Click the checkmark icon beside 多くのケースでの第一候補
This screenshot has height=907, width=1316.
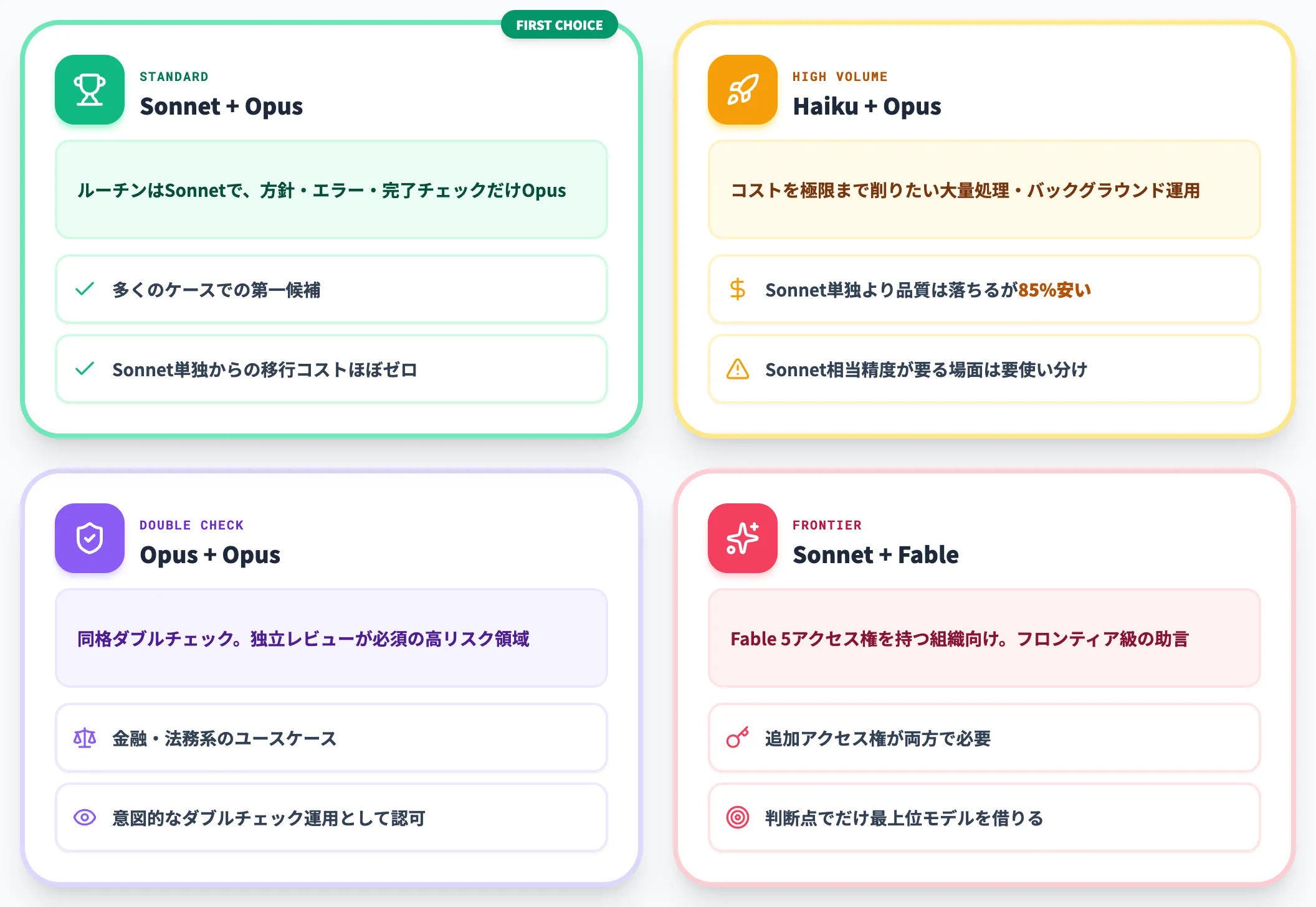[85, 289]
